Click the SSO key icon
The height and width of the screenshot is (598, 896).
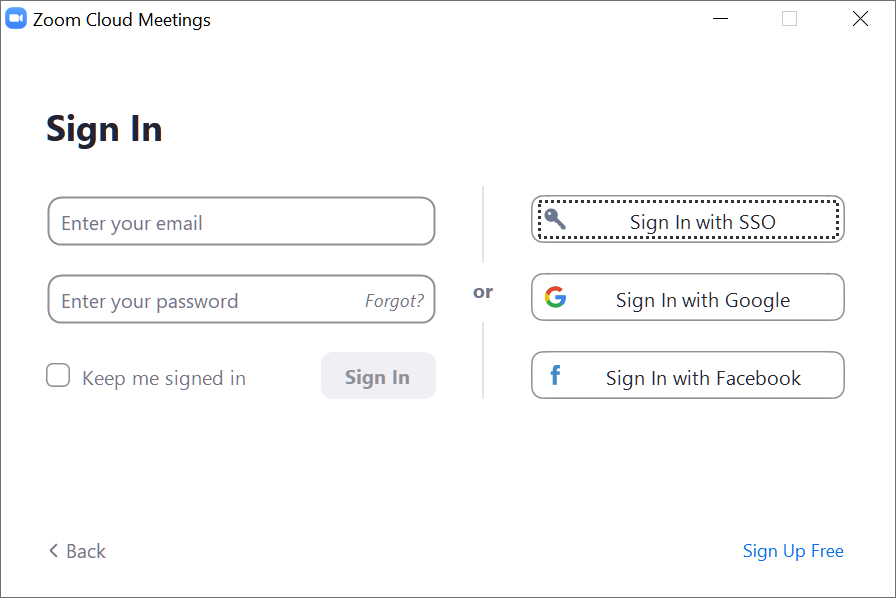pos(554,219)
